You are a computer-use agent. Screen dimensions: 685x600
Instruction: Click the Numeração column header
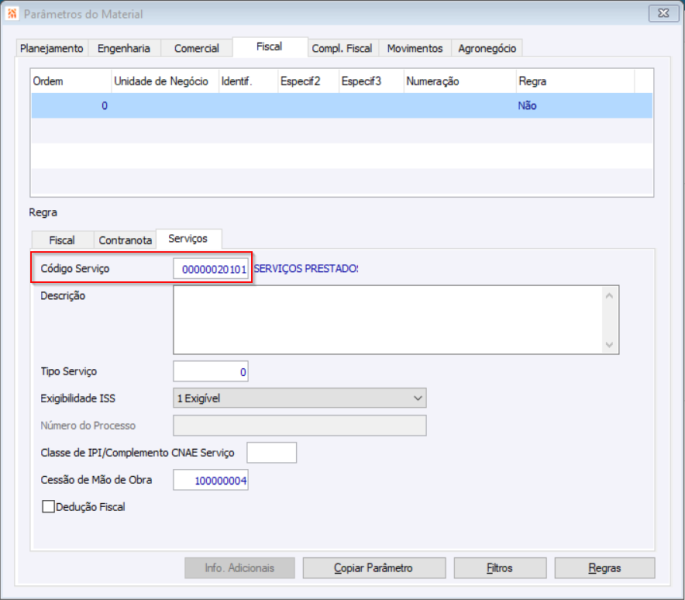click(460, 81)
